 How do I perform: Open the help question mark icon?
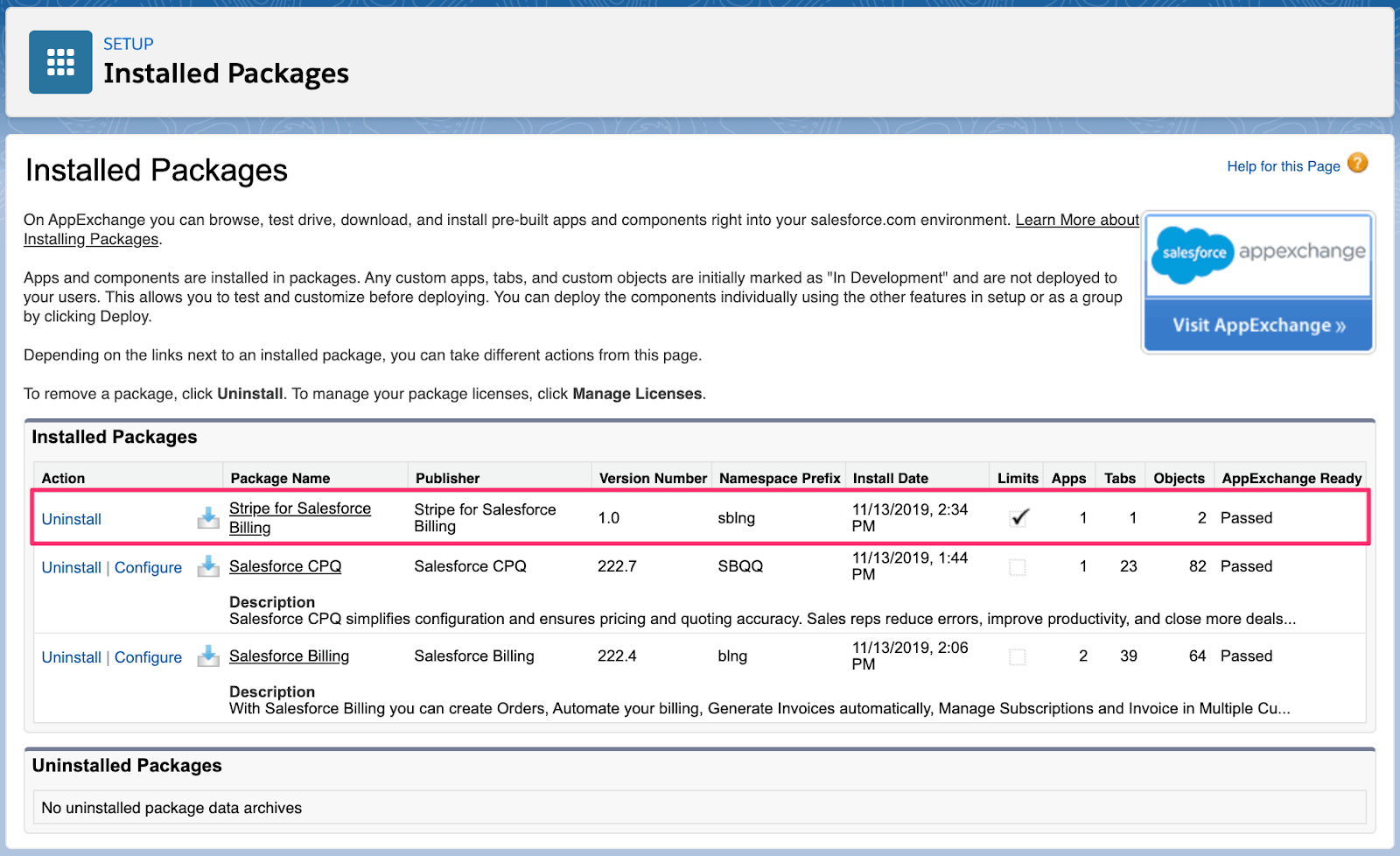(1357, 164)
